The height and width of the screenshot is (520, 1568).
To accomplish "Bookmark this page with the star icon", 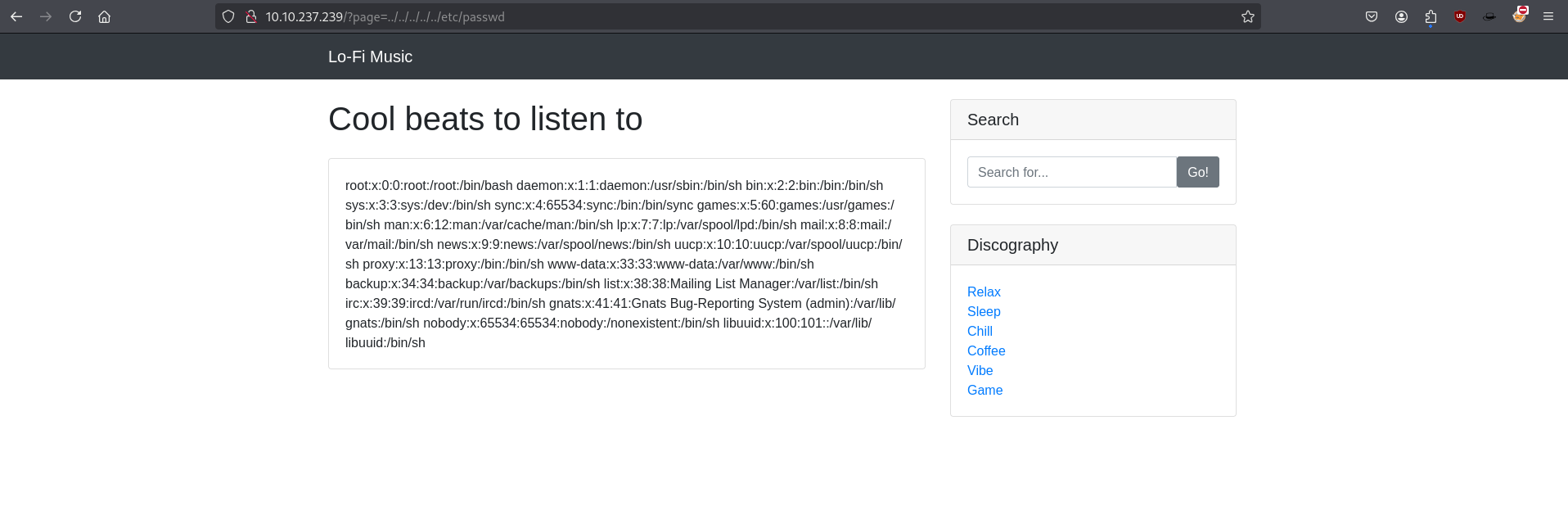I will (x=1247, y=16).
